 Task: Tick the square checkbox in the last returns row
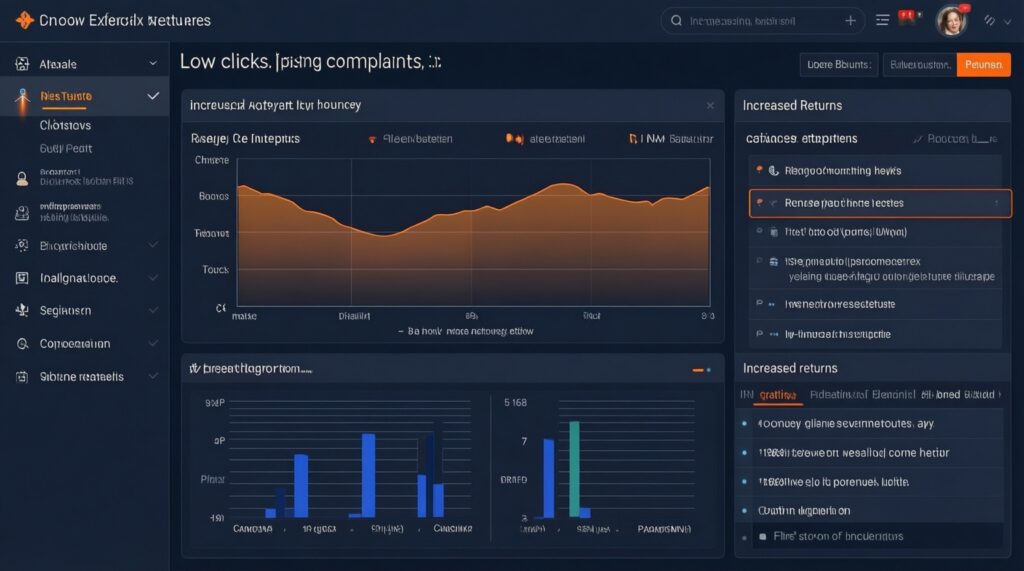click(x=762, y=537)
